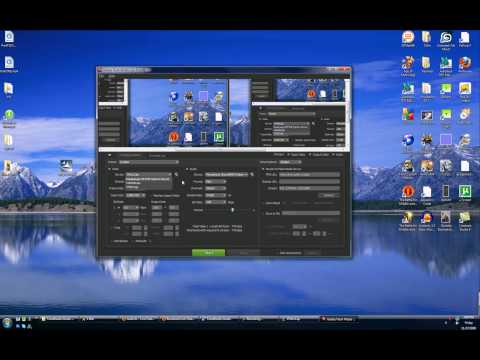
Task: Click the FMS URL input field
Action: click(309, 174)
